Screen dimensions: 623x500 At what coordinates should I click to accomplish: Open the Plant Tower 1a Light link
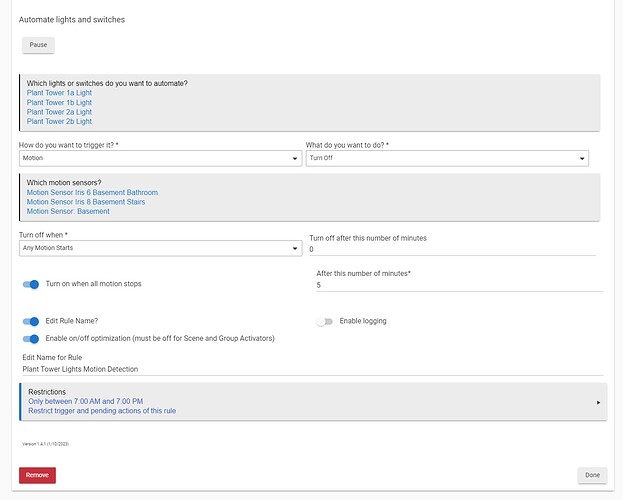[x=59, y=93]
